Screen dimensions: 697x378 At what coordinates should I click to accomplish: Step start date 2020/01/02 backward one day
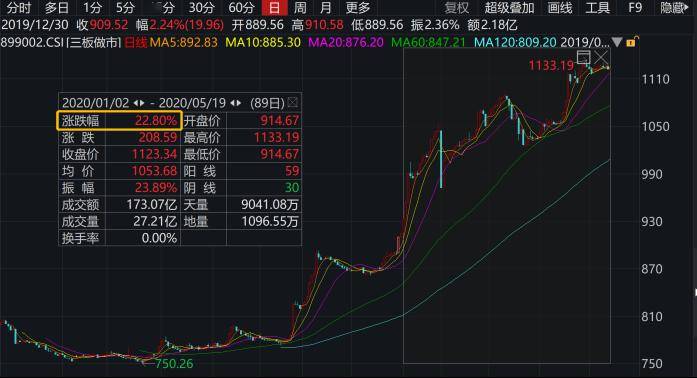click(x=136, y=103)
